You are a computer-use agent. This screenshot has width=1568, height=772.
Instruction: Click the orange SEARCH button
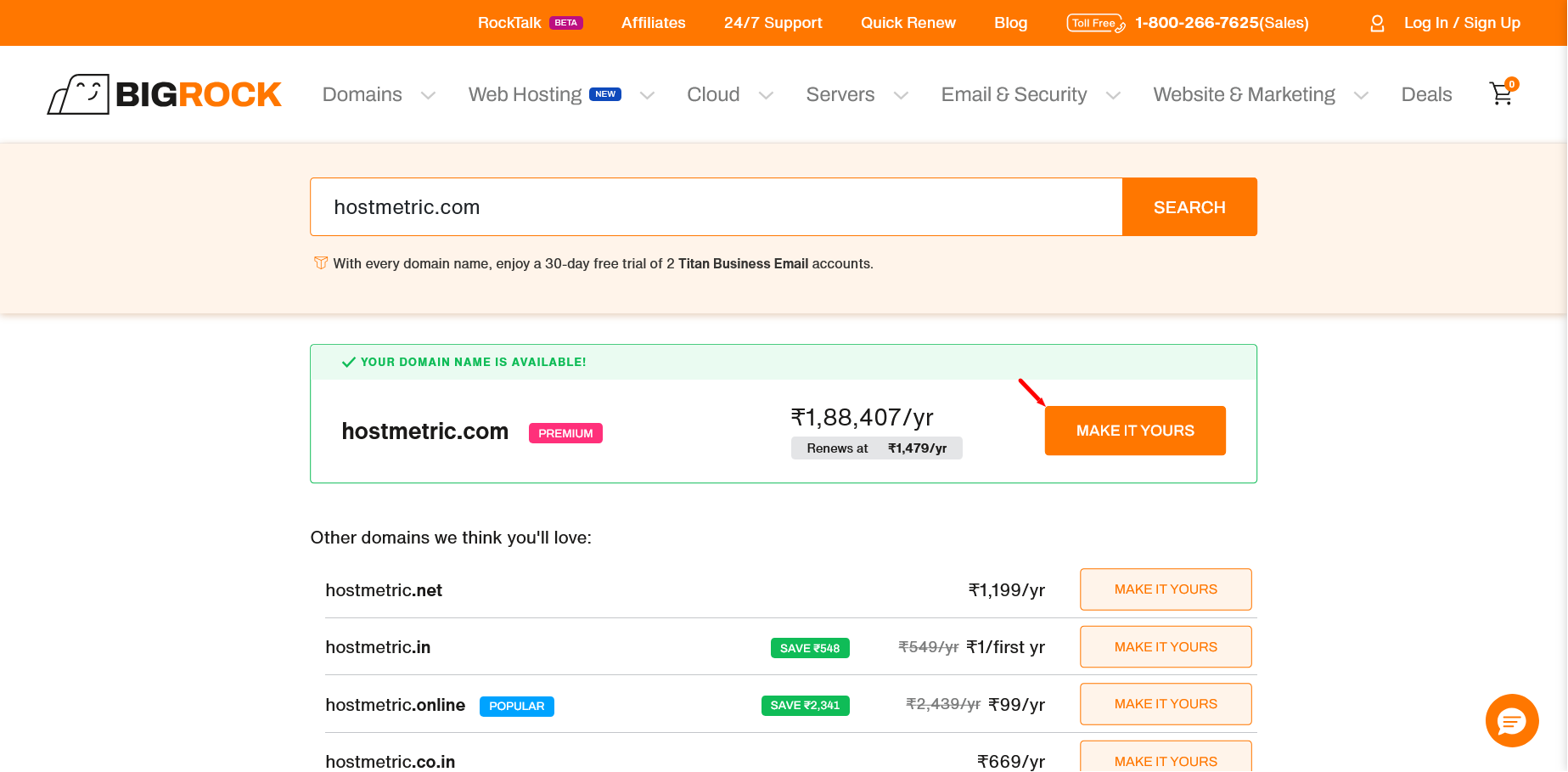coord(1189,207)
